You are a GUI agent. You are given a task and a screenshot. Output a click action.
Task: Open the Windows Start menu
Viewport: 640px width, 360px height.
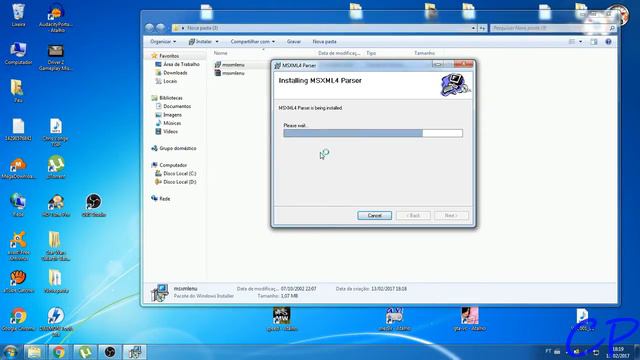(10, 352)
